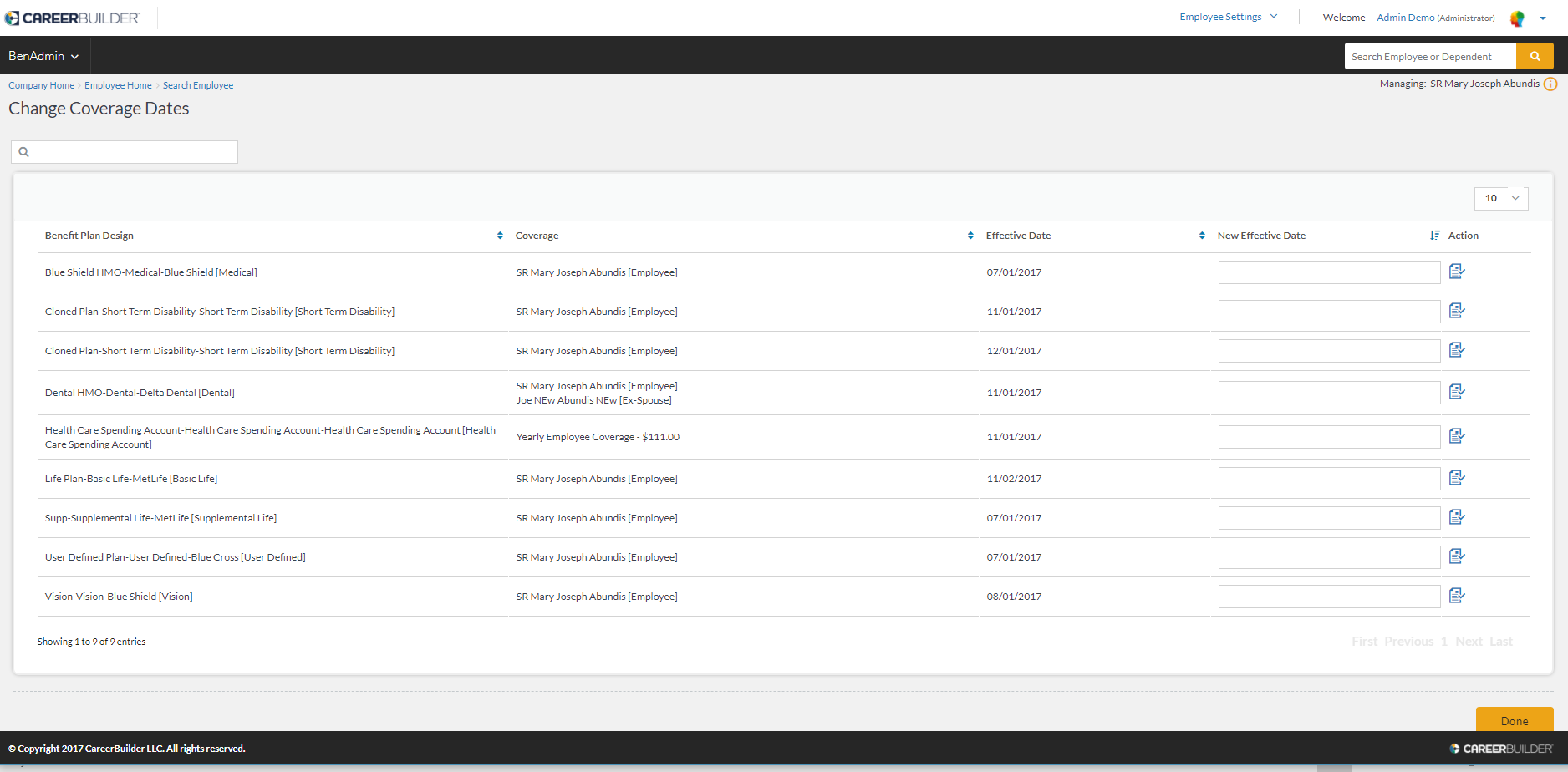The height and width of the screenshot is (772, 1568).
Task: Open the entries-per-page dropdown showing 10
Action: 1501,198
